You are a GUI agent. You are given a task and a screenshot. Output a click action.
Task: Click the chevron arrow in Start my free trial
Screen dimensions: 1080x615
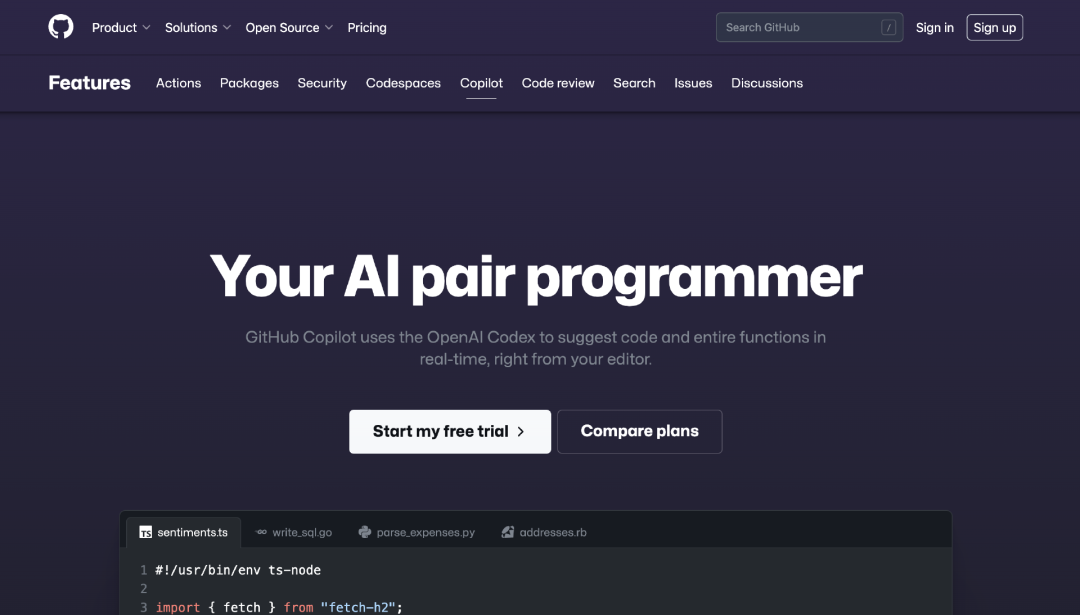pyautogui.click(x=521, y=432)
